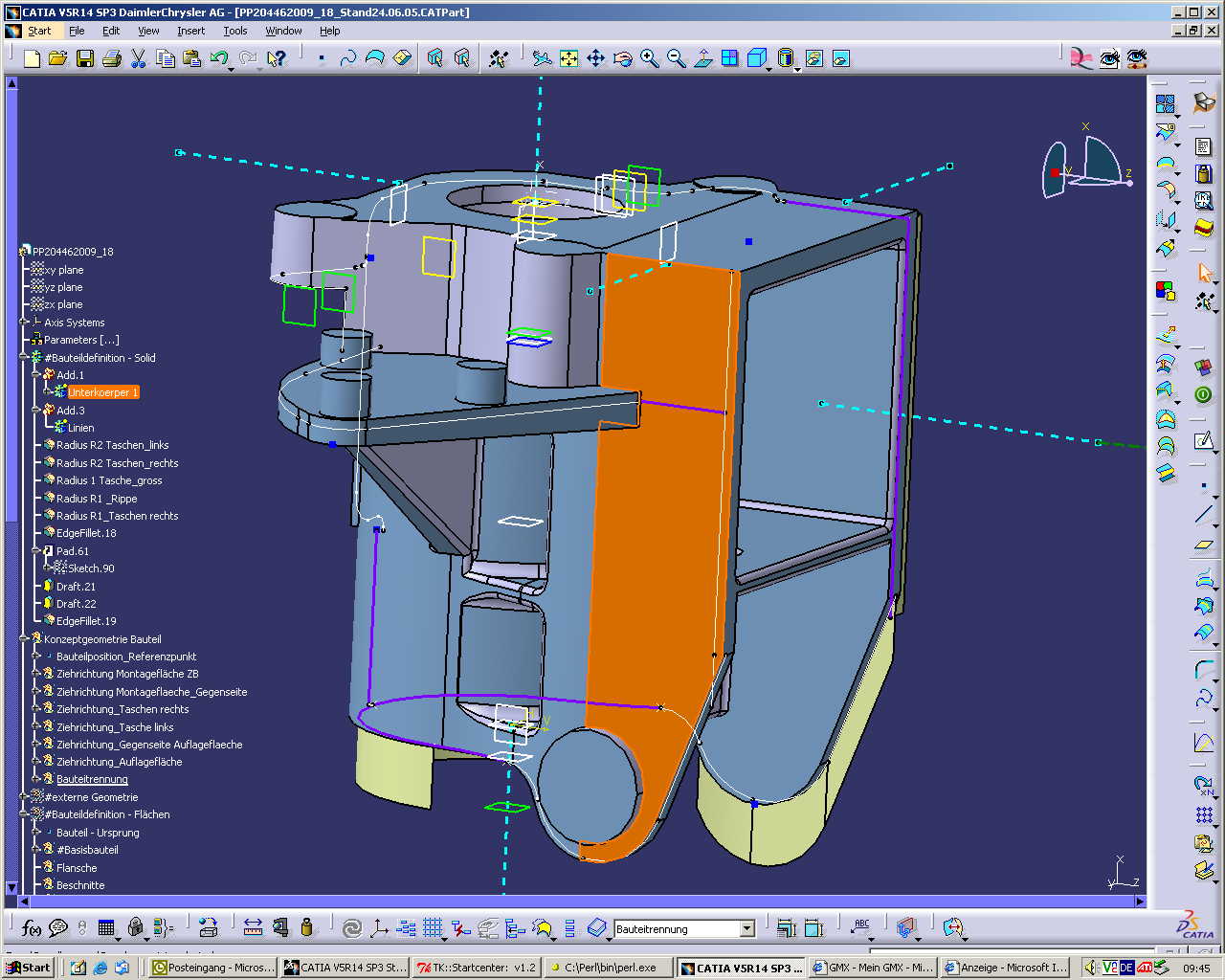Image resolution: width=1225 pixels, height=980 pixels.
Task: Click the Fit All In icon
Action: [568, 59]
